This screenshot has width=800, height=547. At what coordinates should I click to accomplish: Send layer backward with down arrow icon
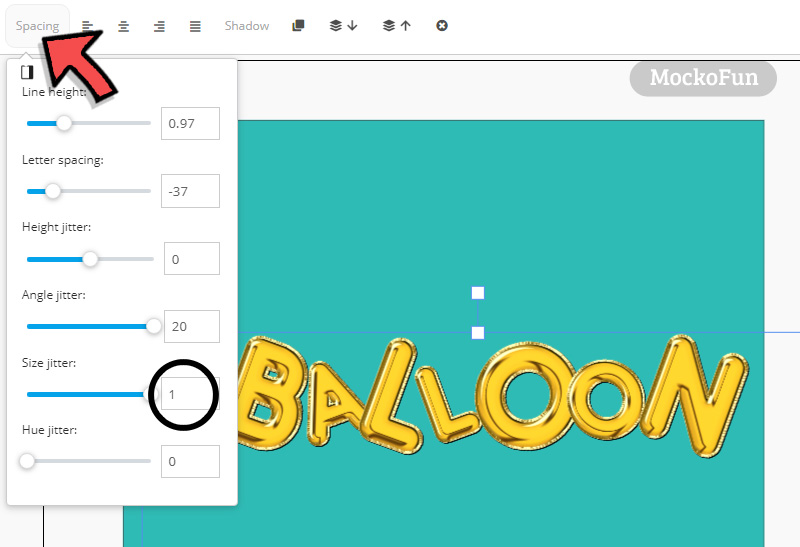(x=343, y=26)
